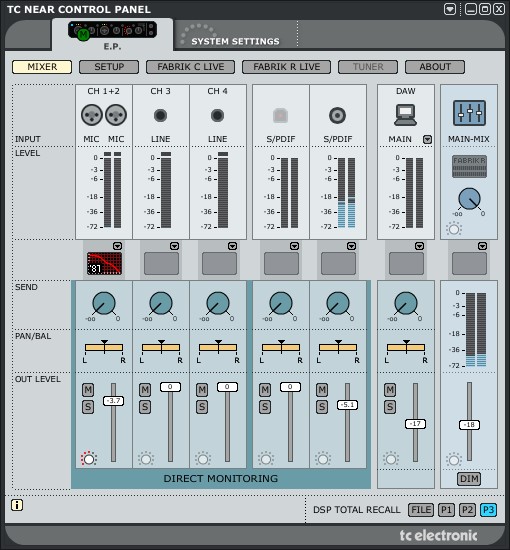The height and width of the screenshot is (550, 510).
Task: Open the Fabrik R module in MAIN-MIX
Action: tap(469, 166)
